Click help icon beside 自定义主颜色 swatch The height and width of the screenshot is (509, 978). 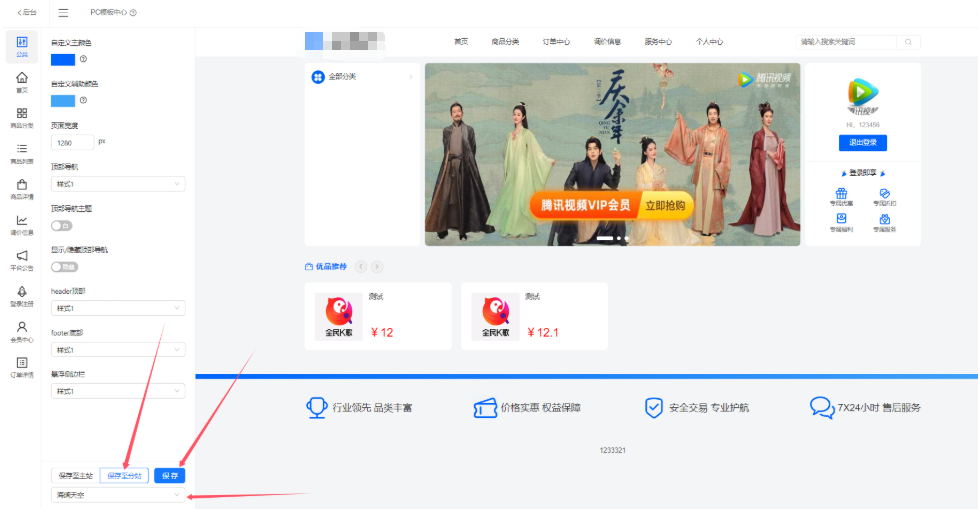83,59
